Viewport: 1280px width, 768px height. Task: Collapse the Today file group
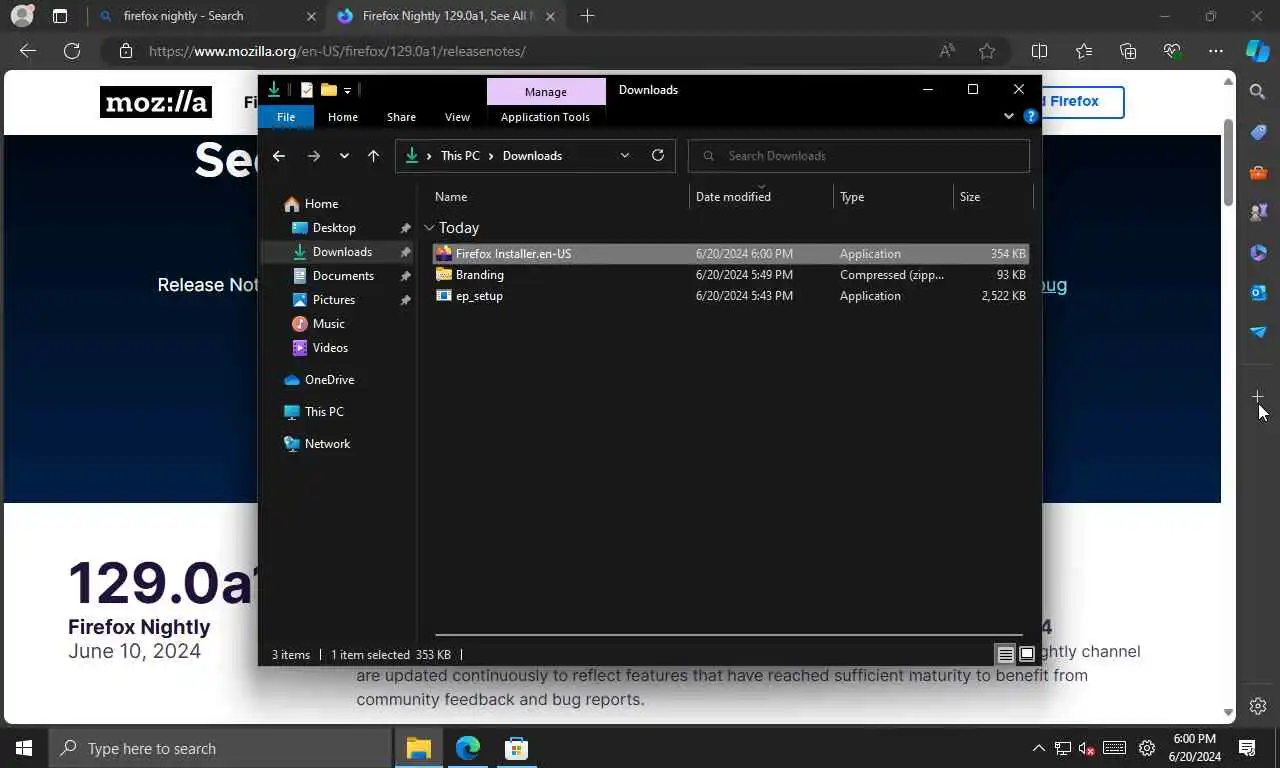pos(429,228)
